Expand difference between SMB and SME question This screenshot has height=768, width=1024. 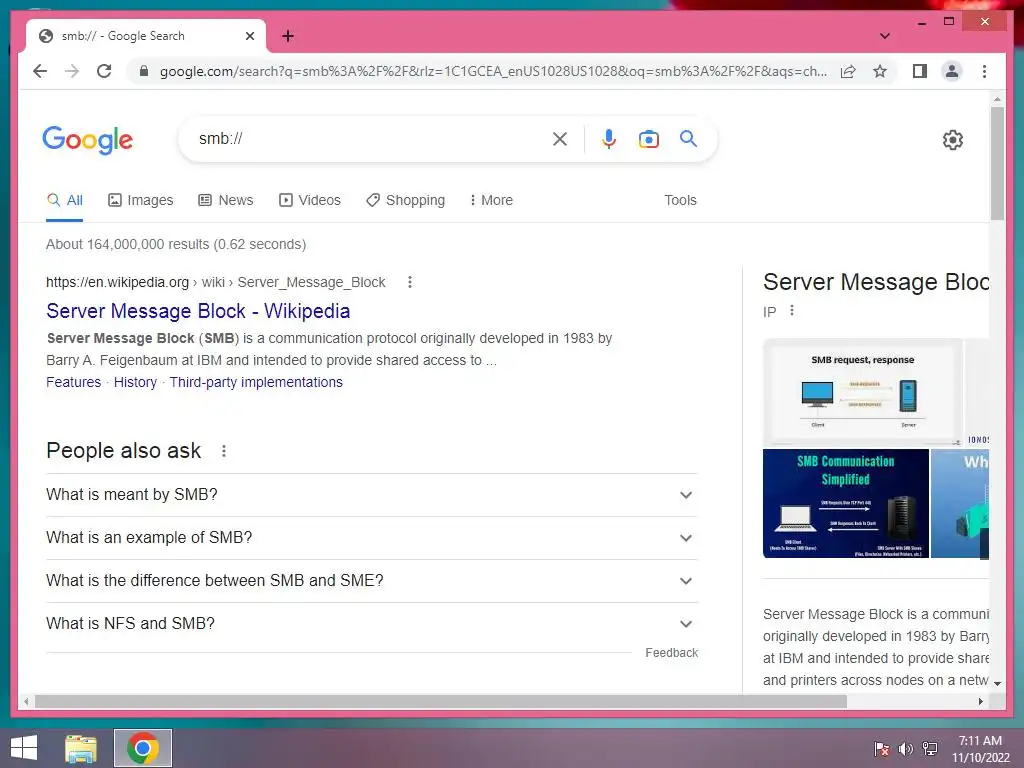[x=372, y=581]
